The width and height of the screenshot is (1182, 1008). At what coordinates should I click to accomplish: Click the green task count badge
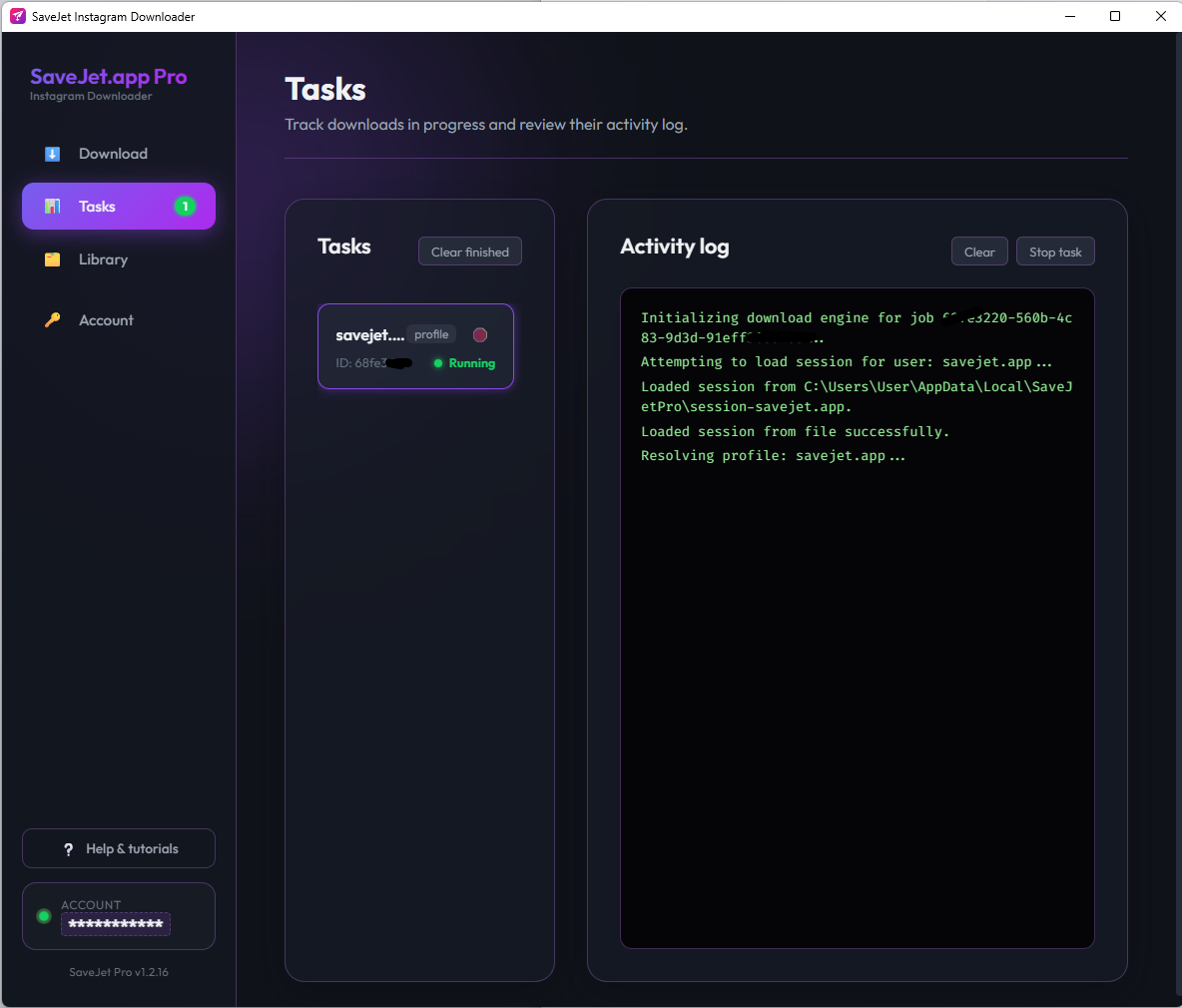point(185,207)
